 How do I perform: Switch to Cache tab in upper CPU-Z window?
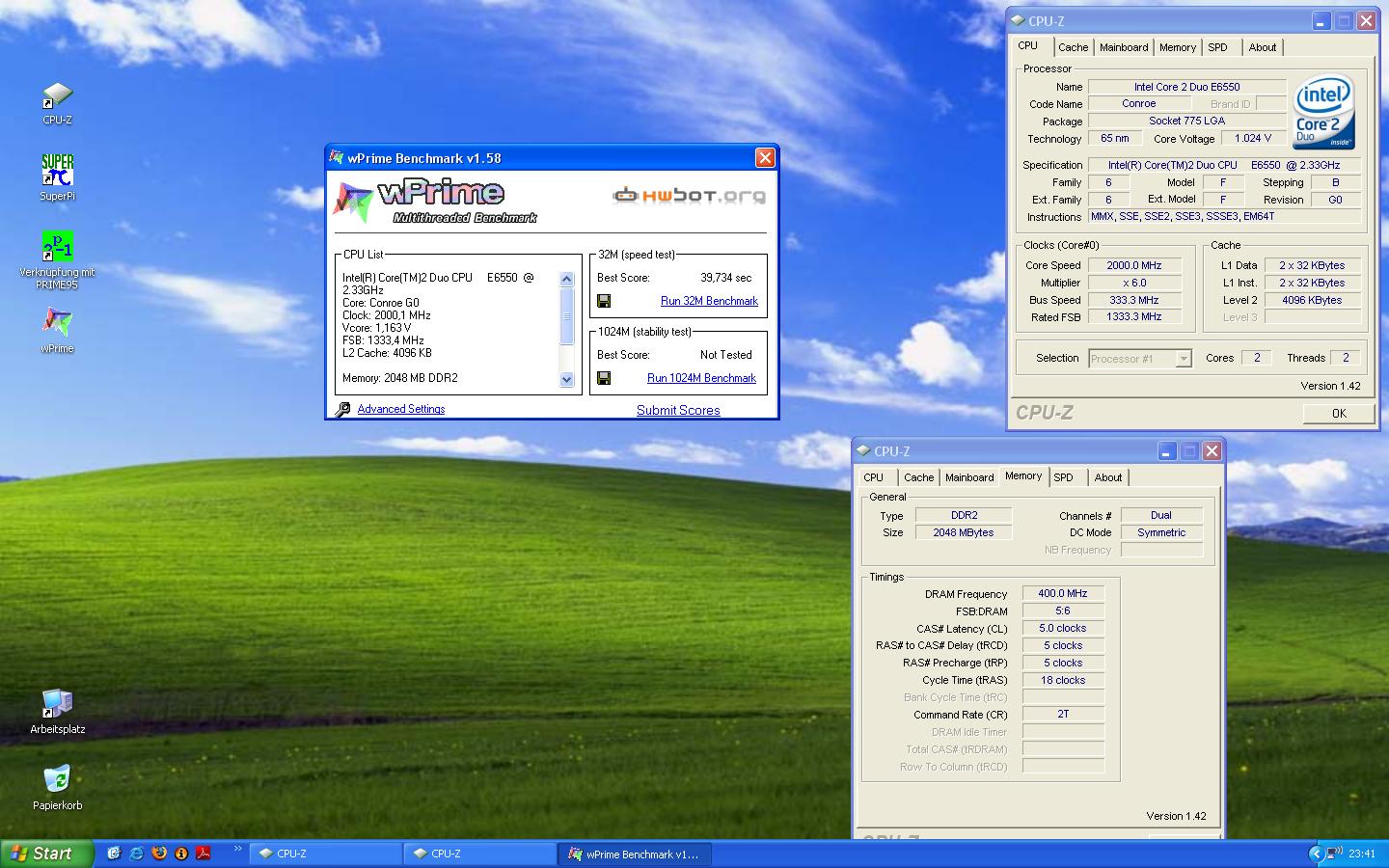[1073, 47]
